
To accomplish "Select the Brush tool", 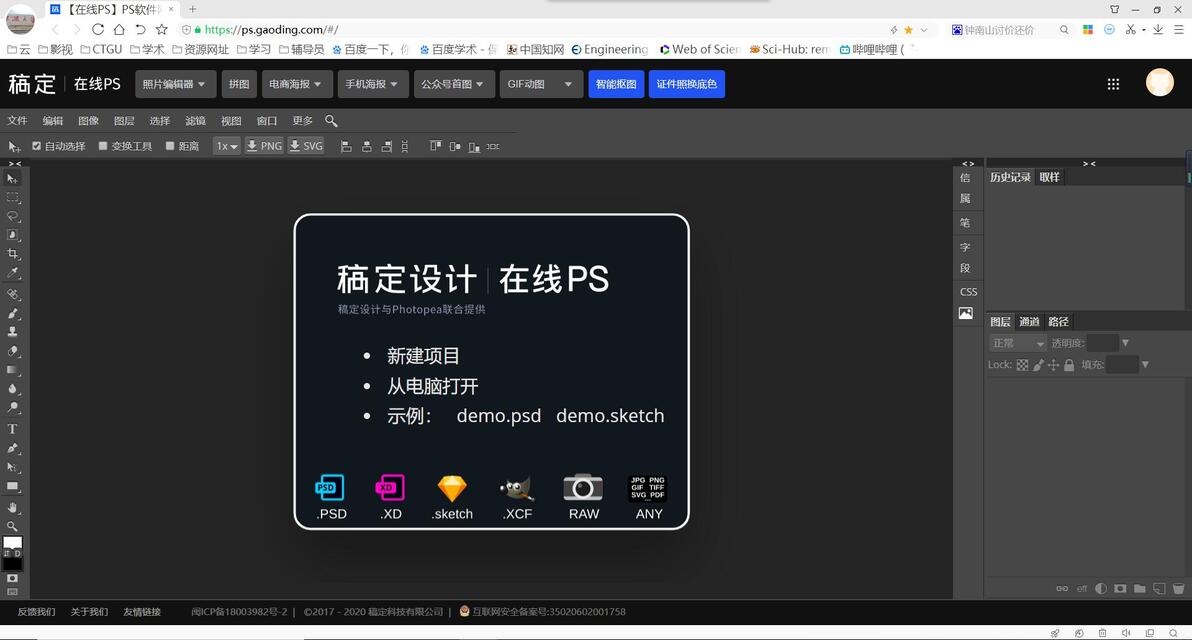I will [x=12, y=313].
